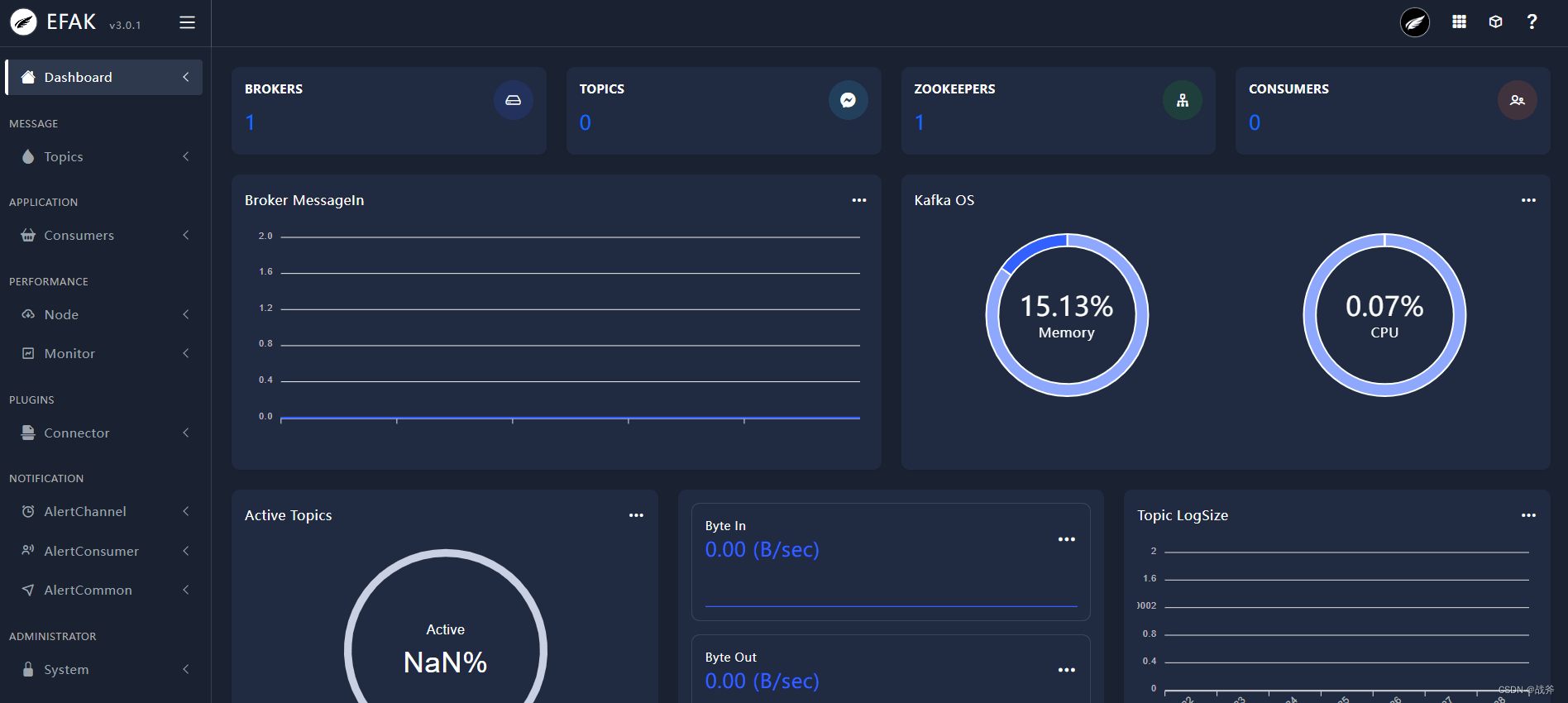The width and height of the screenshot is (1568, 703).
Task: Click the Node cloud icon
Action: coord(28,314)
